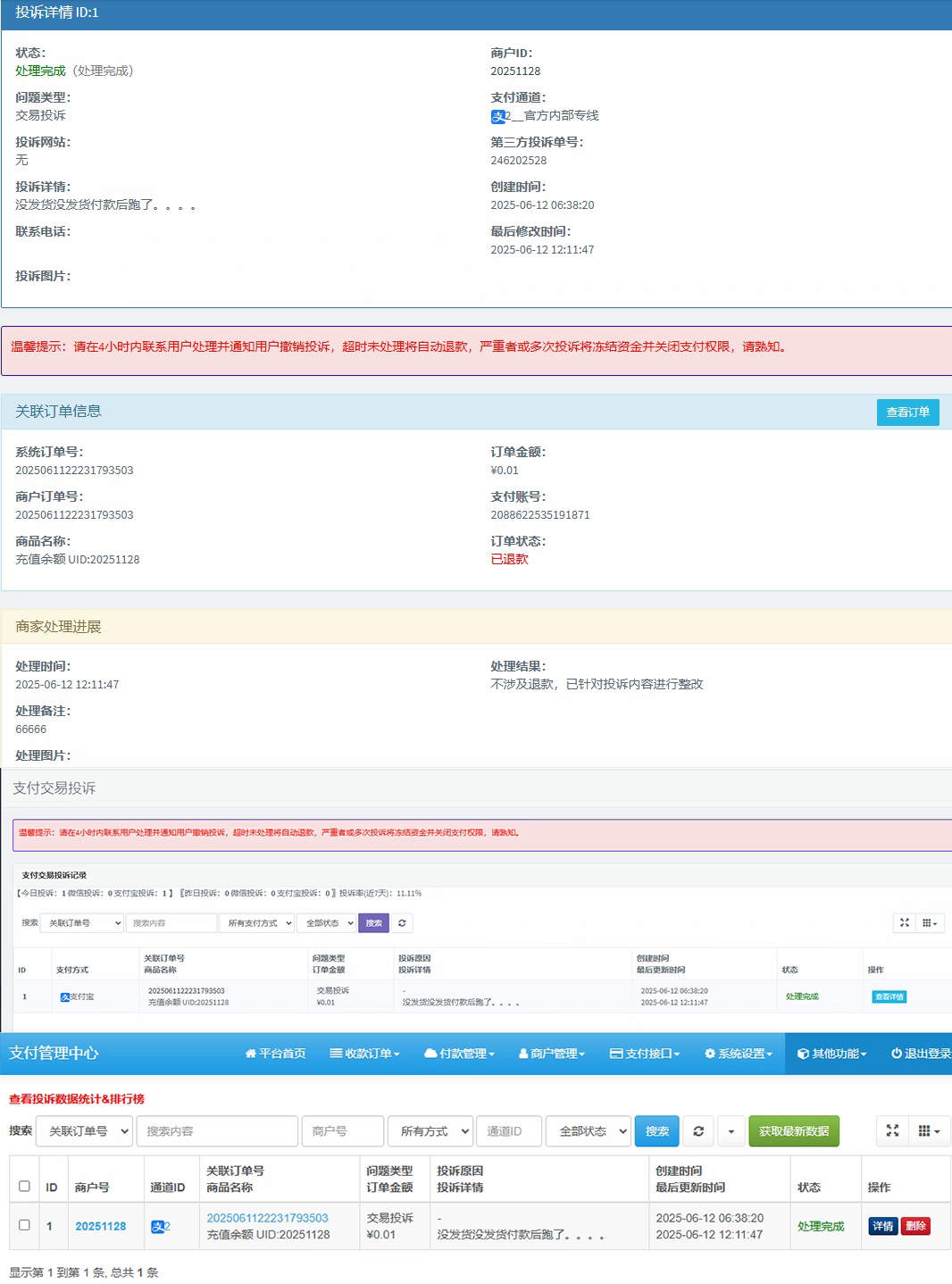
Task: Open the 全部状态 status dropdown
Action: tap(589, 1130)
